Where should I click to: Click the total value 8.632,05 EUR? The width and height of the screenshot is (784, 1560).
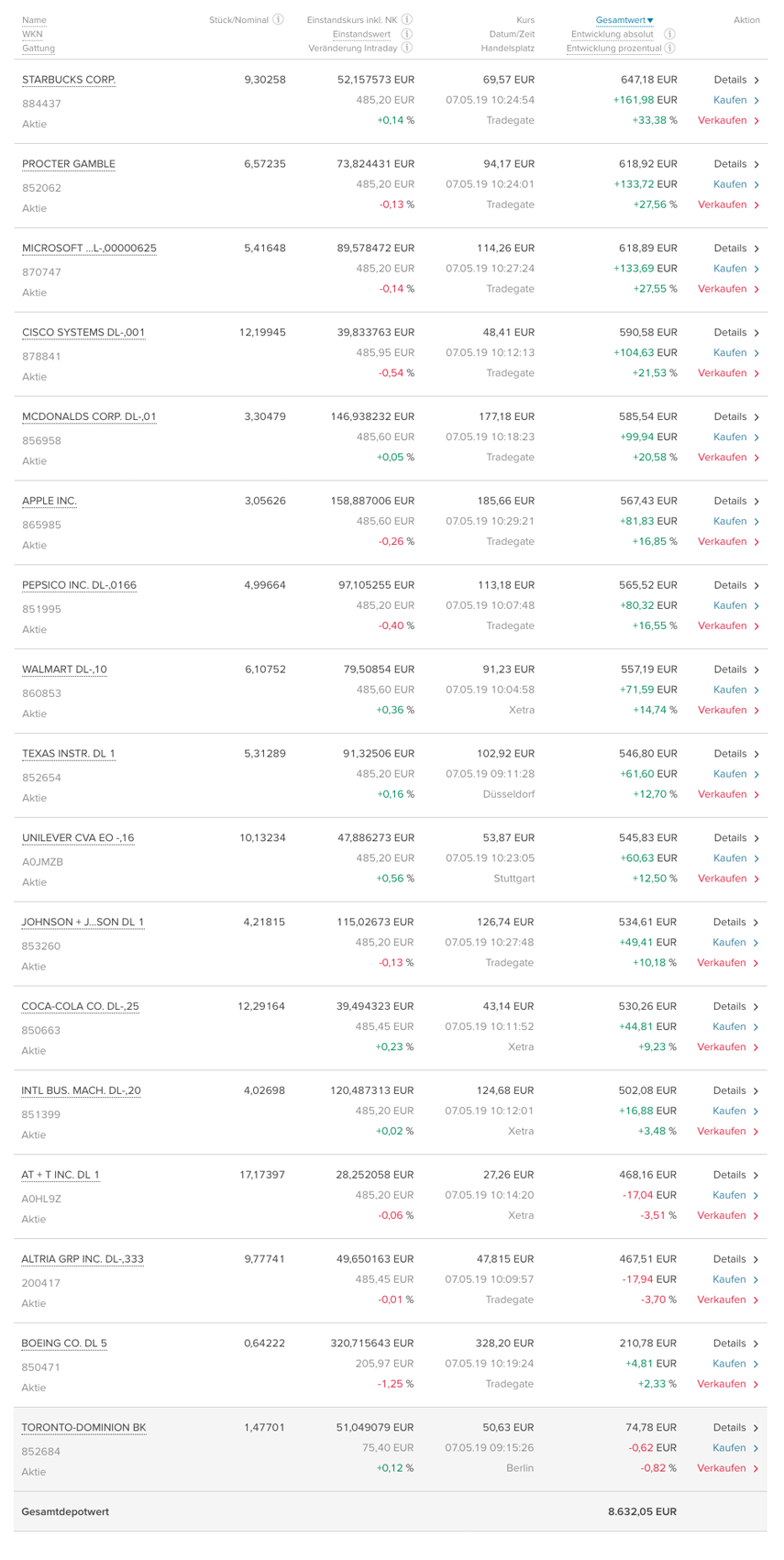click(642, 1511)
